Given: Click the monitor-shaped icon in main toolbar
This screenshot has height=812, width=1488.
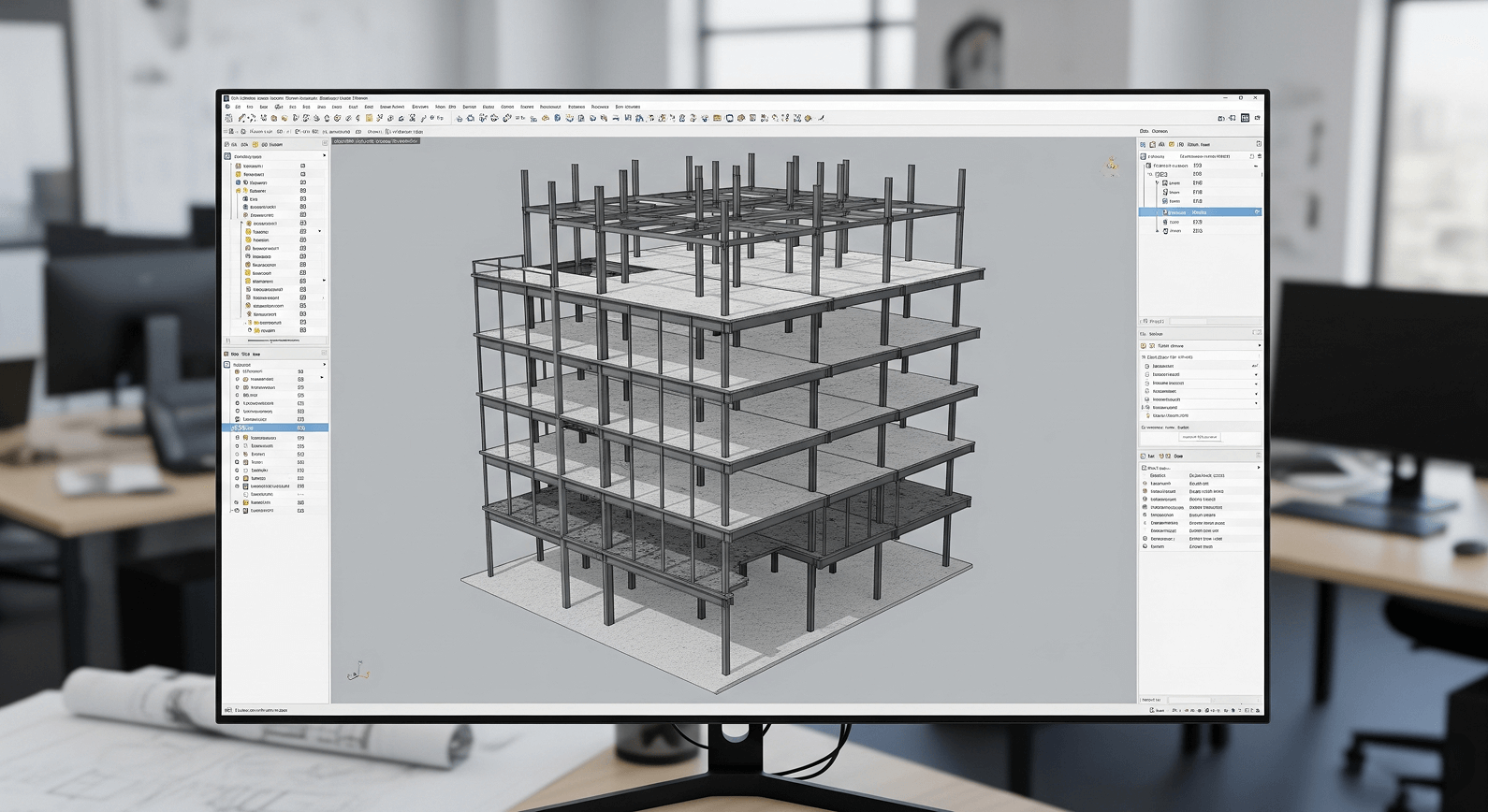Looking at the screenshot, I should point(729,118).
